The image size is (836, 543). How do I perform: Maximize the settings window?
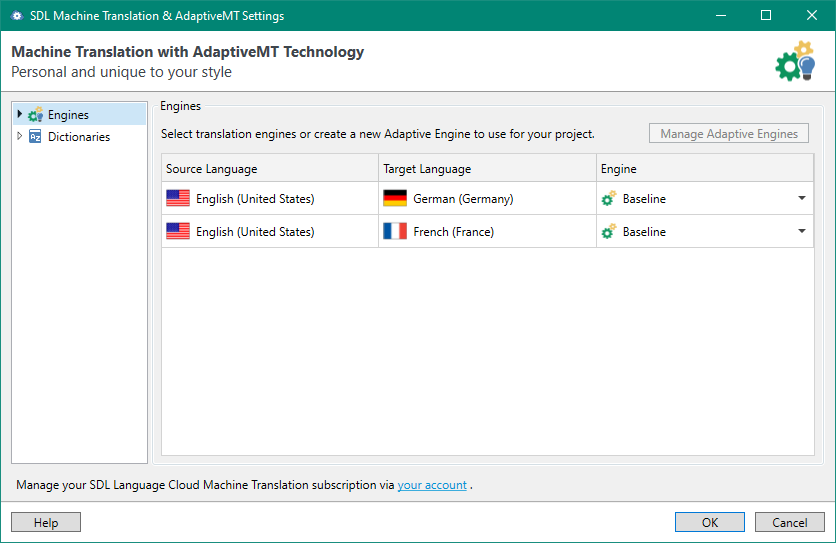pos(766,15)
